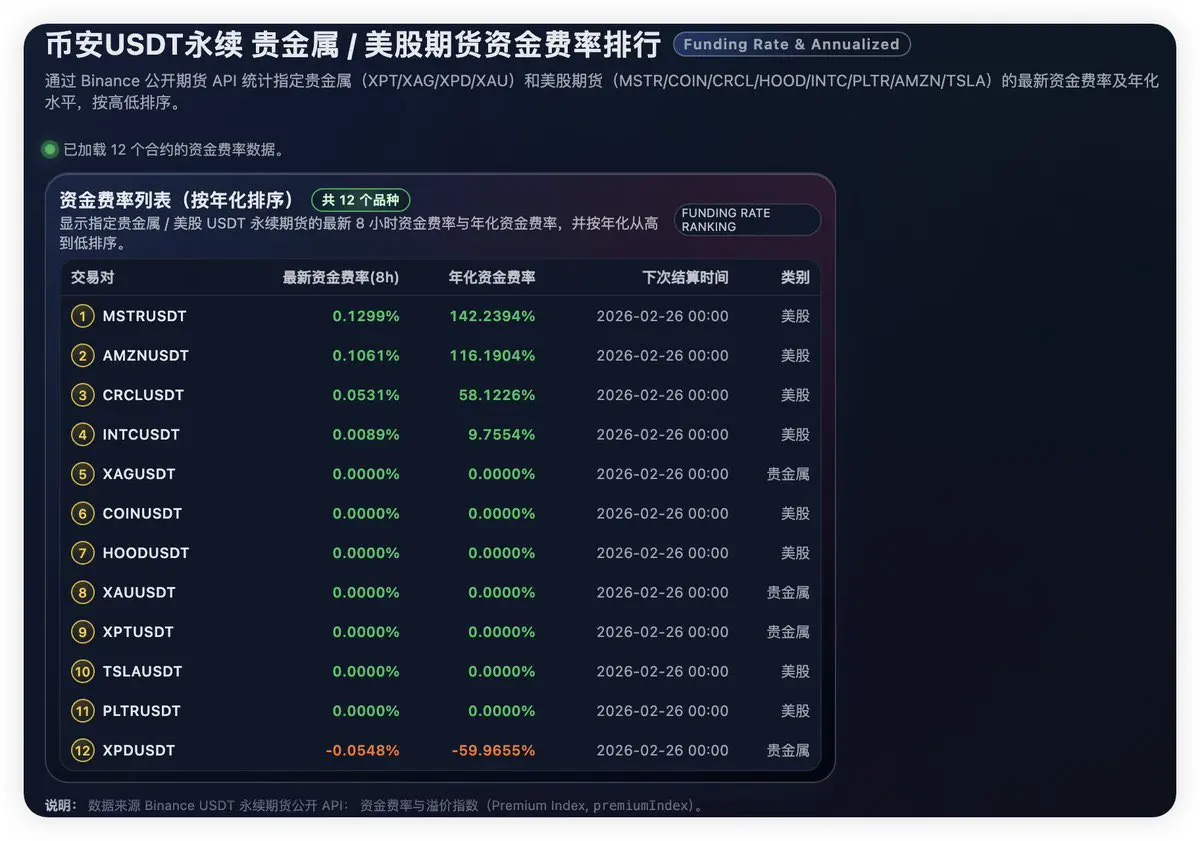Click settlement time in XPDUSDT row

(663, 751)
